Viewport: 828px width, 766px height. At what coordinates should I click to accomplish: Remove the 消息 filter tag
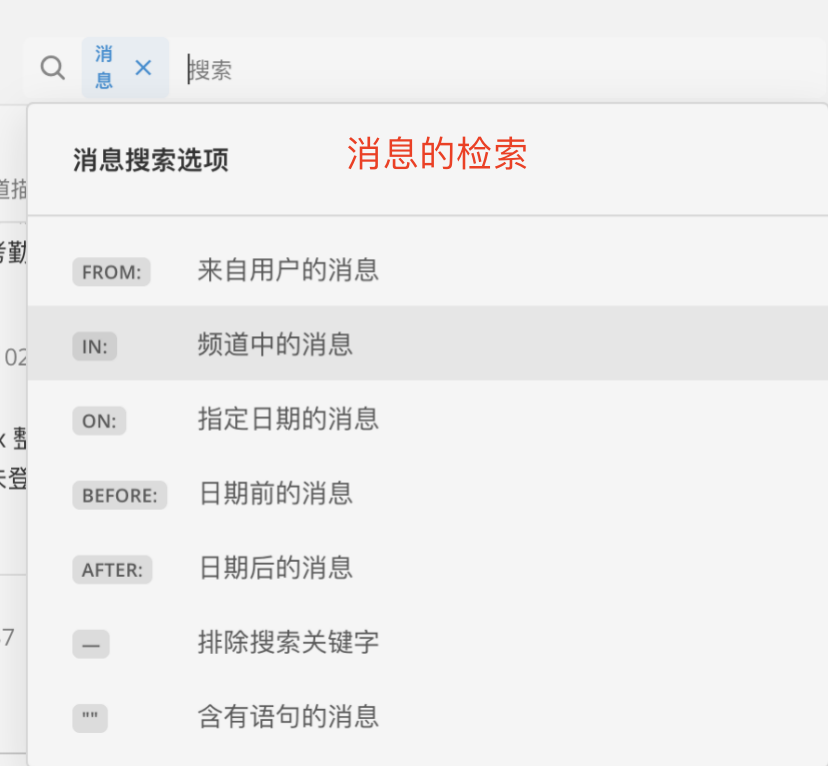[143, 68]
